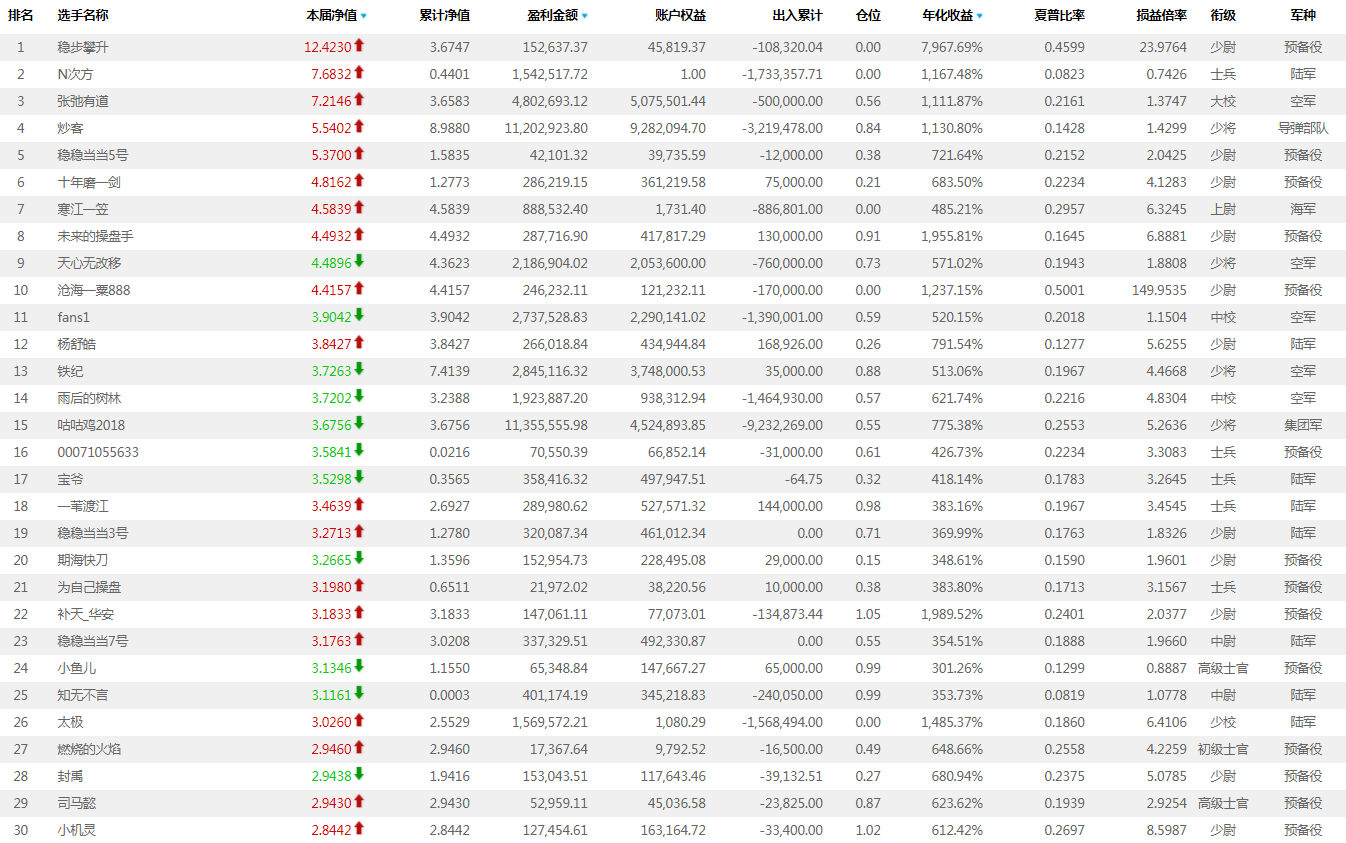Click the red up arrow for 沧海一粟888
This screenshot has width=1346, height=843.
359,289
